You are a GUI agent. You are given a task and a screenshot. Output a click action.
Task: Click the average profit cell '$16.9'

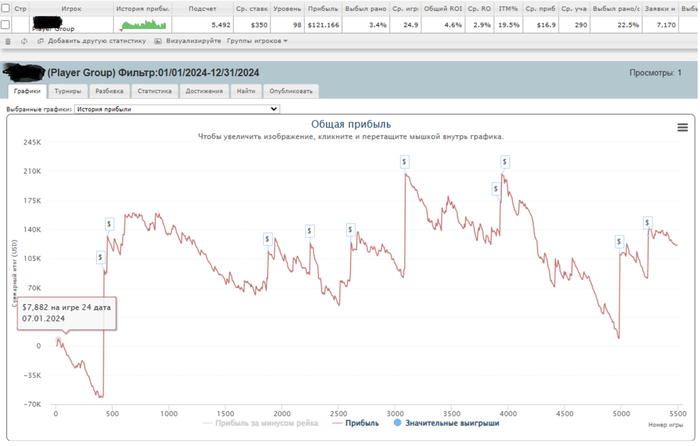tap(540, 25)
